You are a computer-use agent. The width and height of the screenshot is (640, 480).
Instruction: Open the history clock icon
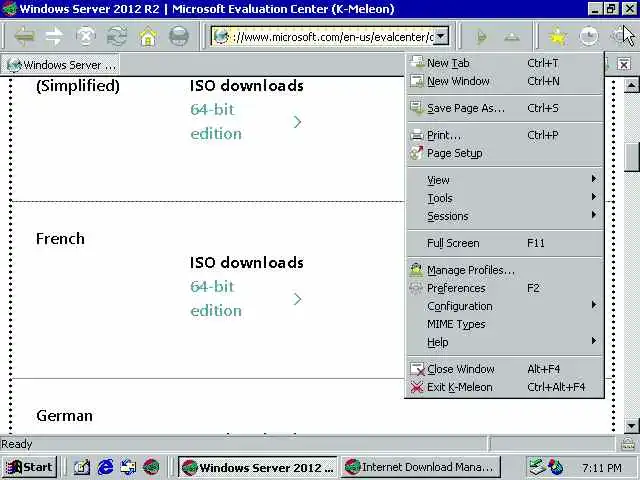(589, 37)
